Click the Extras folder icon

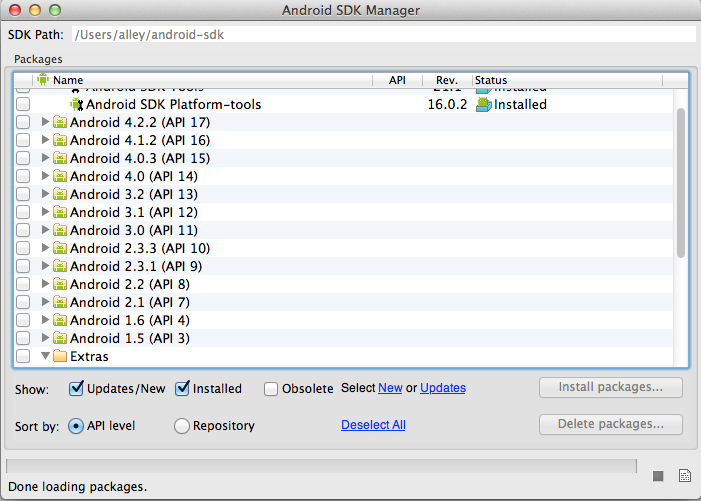point(60,356)
